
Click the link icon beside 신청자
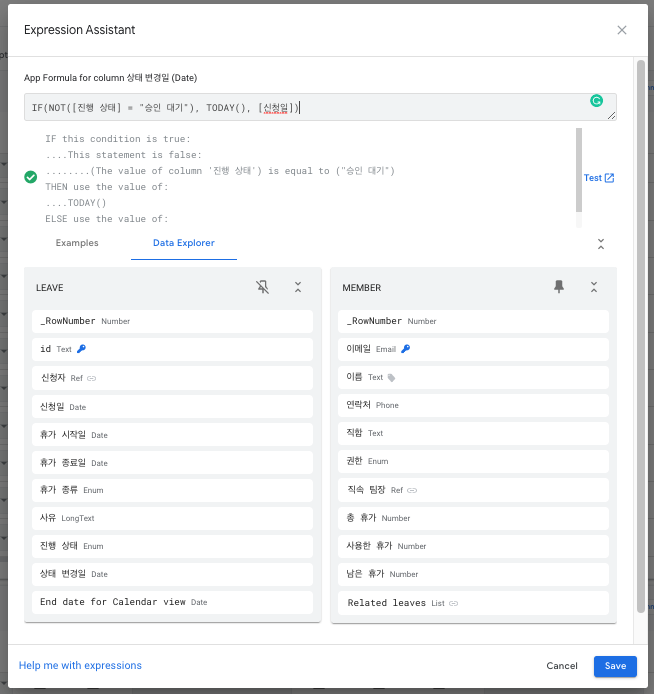pos(92,378)
